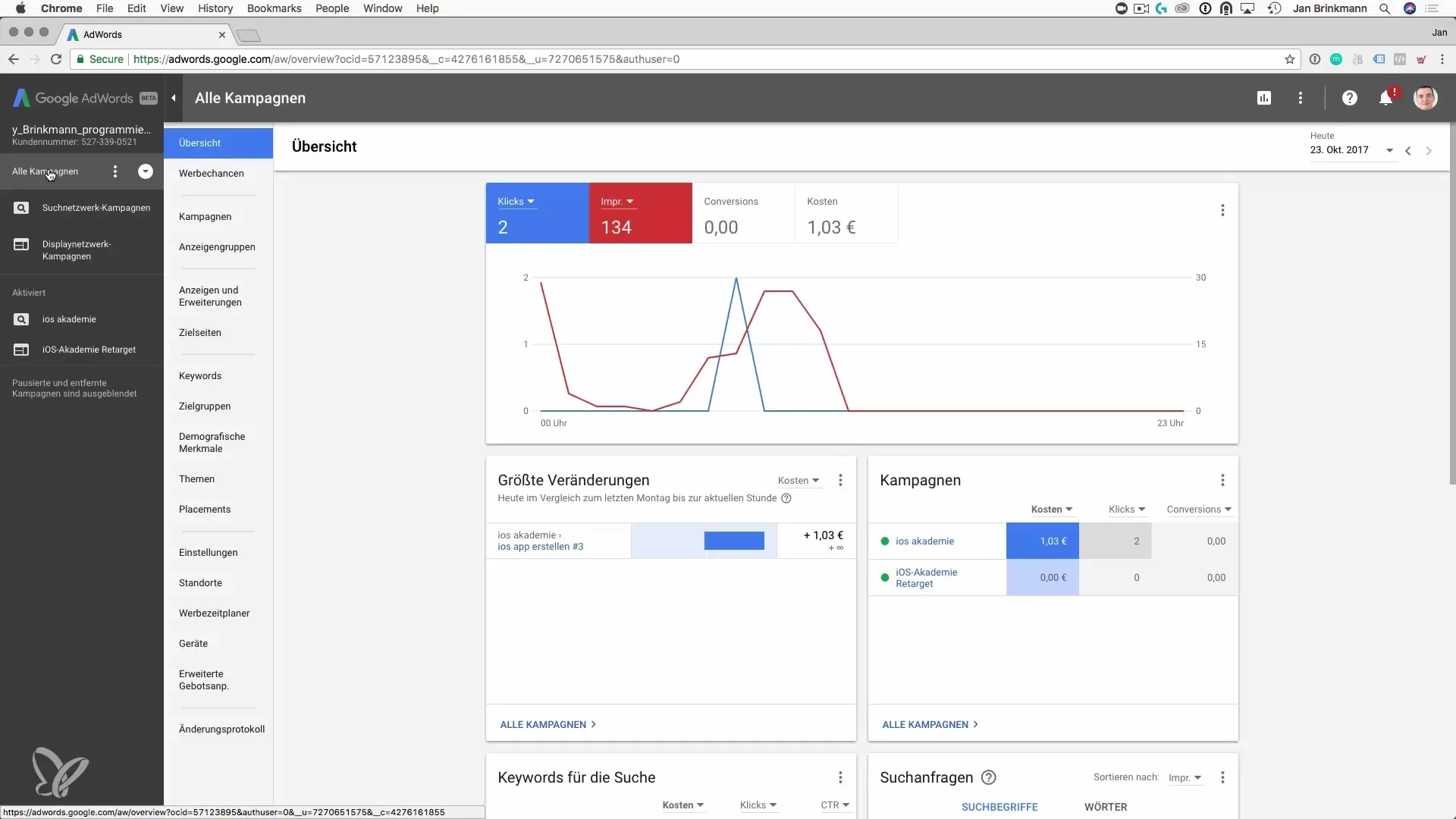Select the Übersicht tab
The height and width of the screenshot is (819, 1456).
click(x=218, y=143)
